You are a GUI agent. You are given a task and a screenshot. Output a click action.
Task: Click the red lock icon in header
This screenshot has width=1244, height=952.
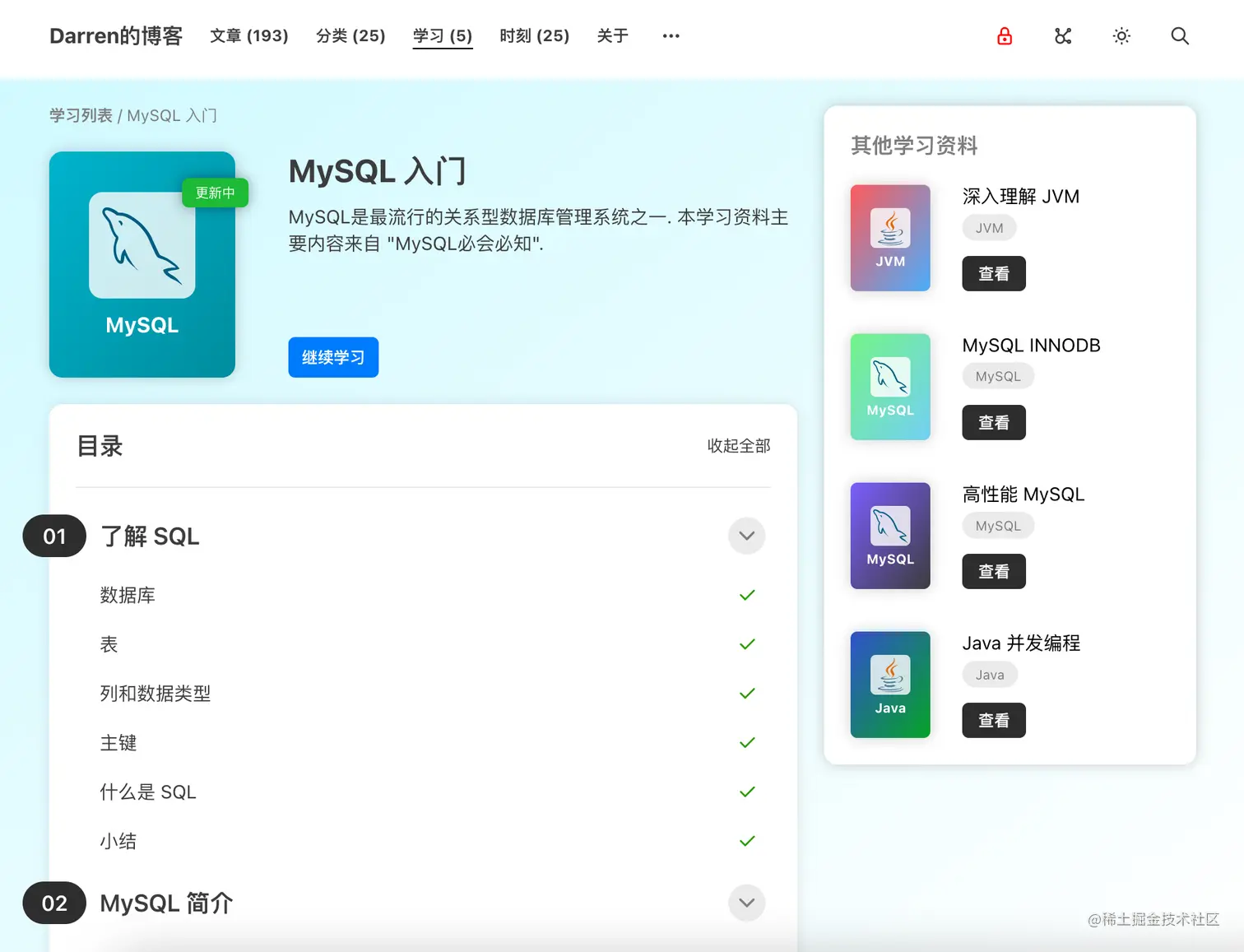click(x=1005, y=36)
